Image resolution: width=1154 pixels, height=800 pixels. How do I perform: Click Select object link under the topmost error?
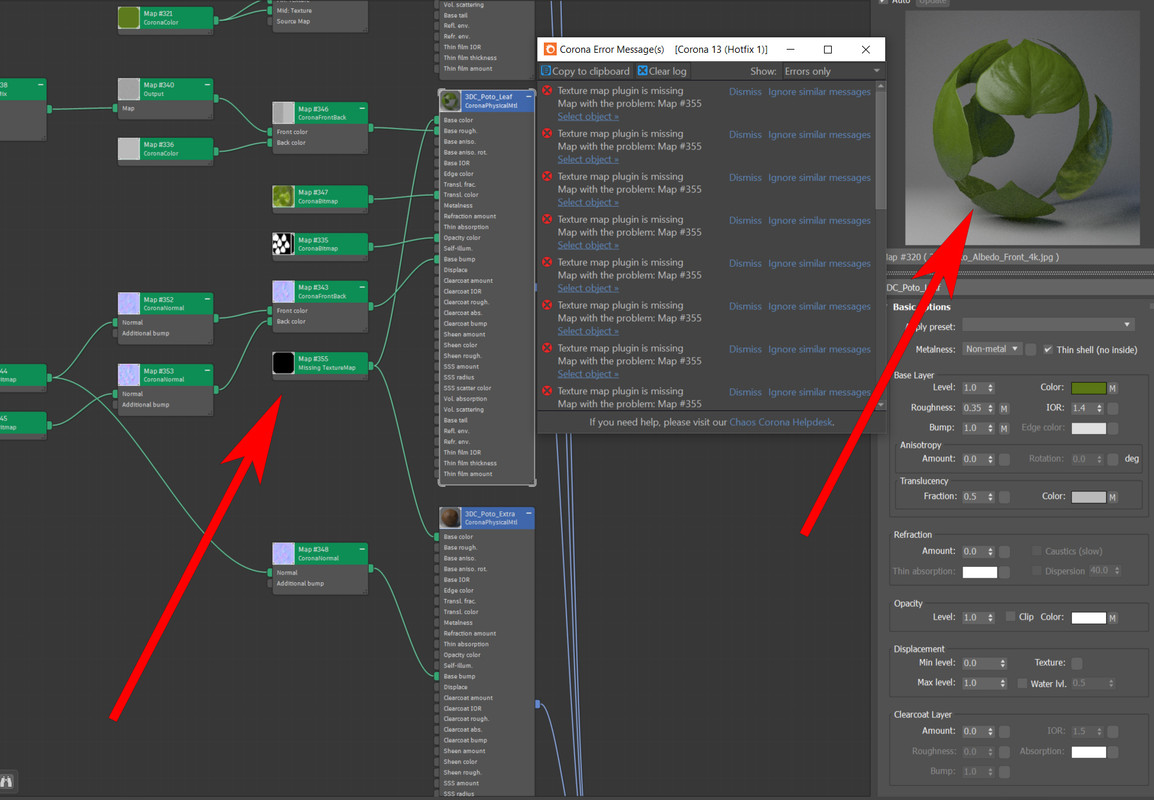click(x=587, y=117)
